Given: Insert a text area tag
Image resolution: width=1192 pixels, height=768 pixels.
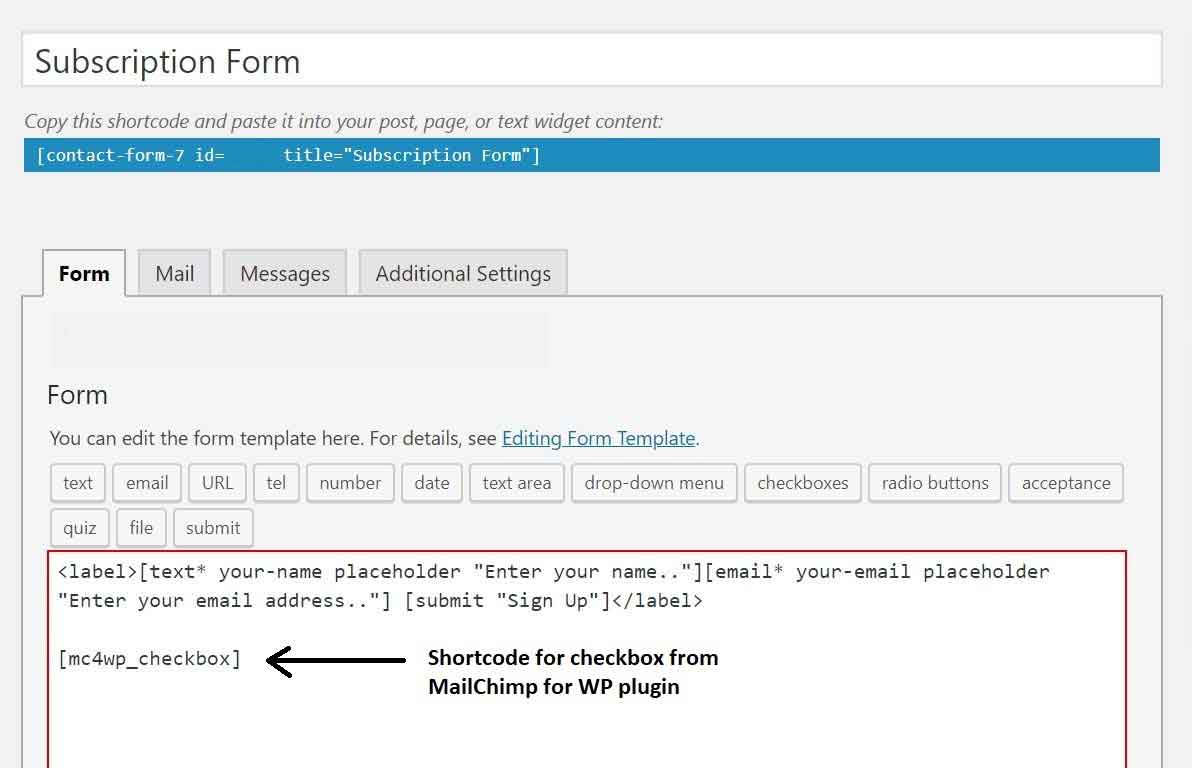Looking at the screenshot, I should (x=517, y=483).
